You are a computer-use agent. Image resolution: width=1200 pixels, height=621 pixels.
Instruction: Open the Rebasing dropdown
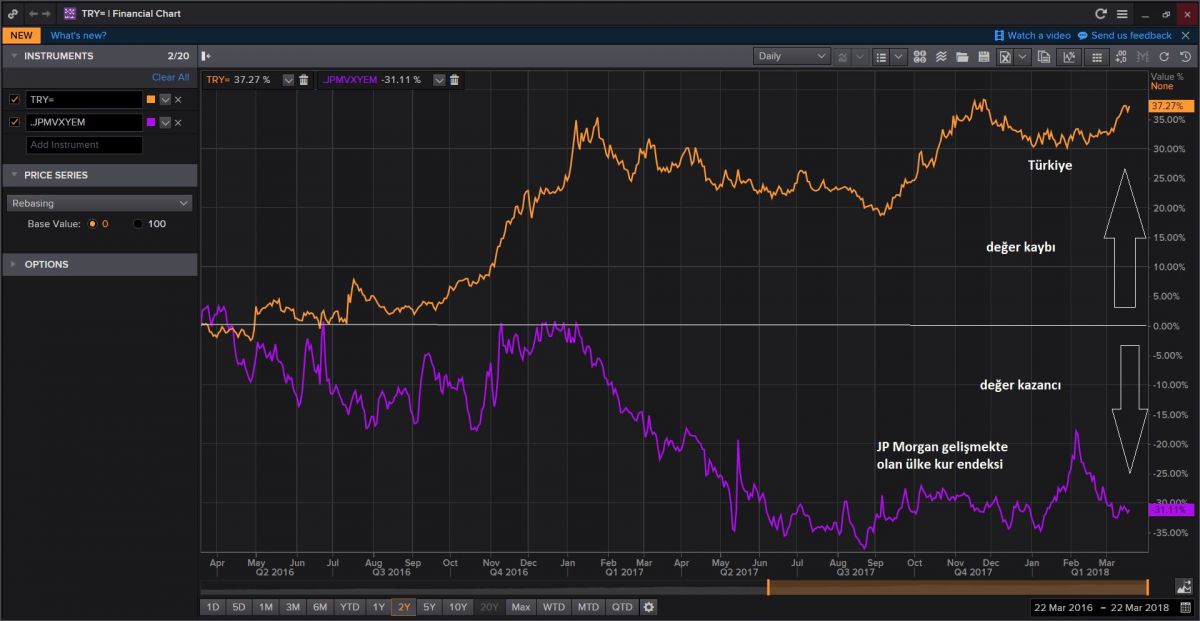pos(99,202)
